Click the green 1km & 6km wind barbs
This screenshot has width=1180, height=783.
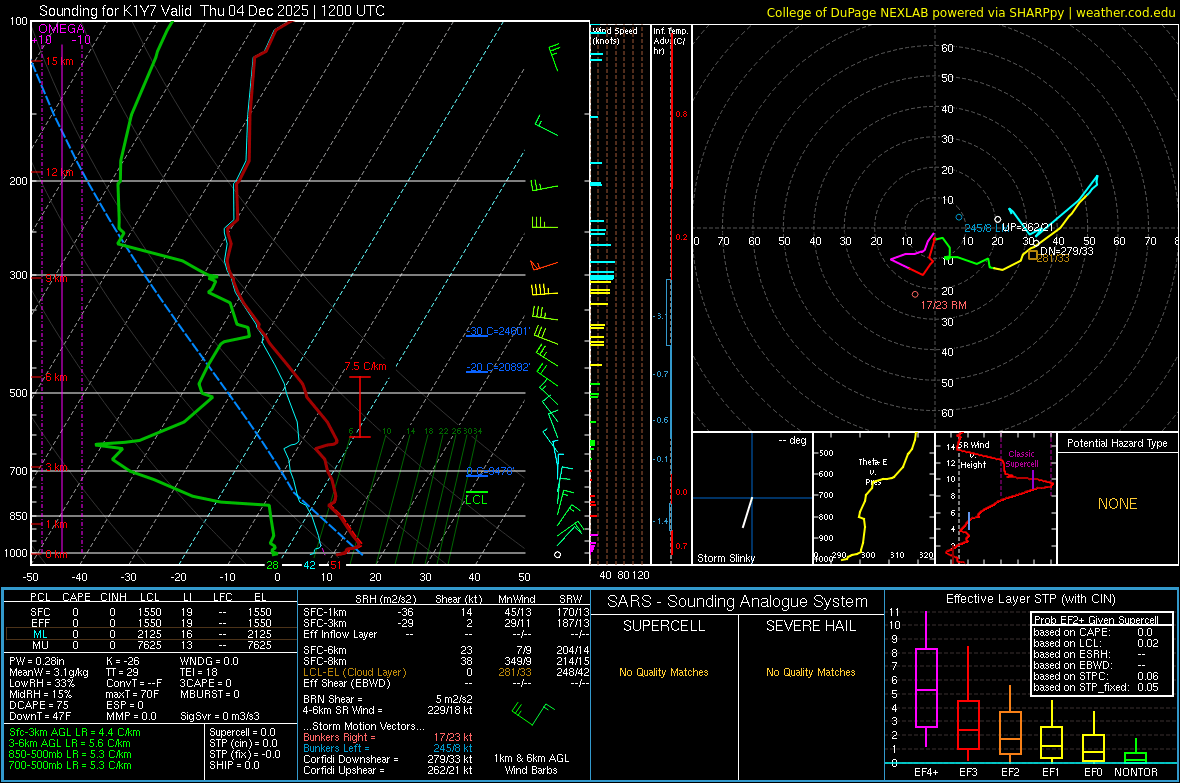click(x=532, y=713)
